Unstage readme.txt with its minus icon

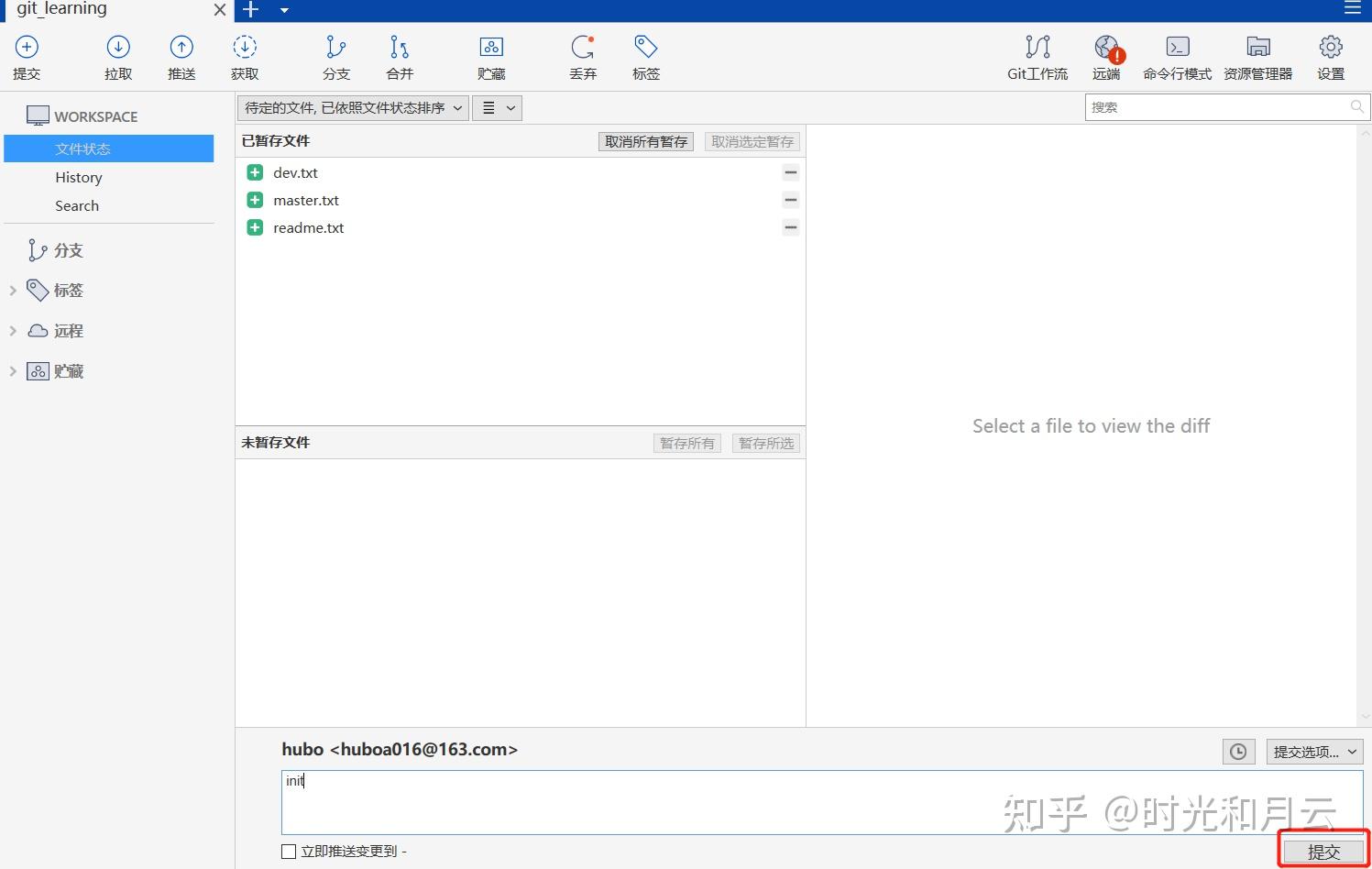pyautogui.click(x=790, y=227)
